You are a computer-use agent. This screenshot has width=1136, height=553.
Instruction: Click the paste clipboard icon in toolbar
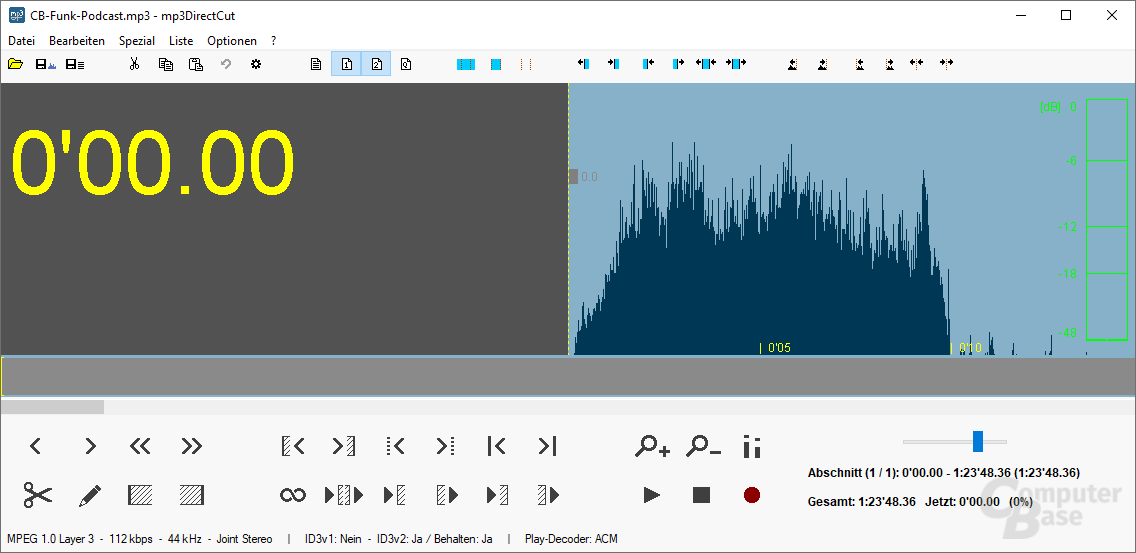point(196,65)
